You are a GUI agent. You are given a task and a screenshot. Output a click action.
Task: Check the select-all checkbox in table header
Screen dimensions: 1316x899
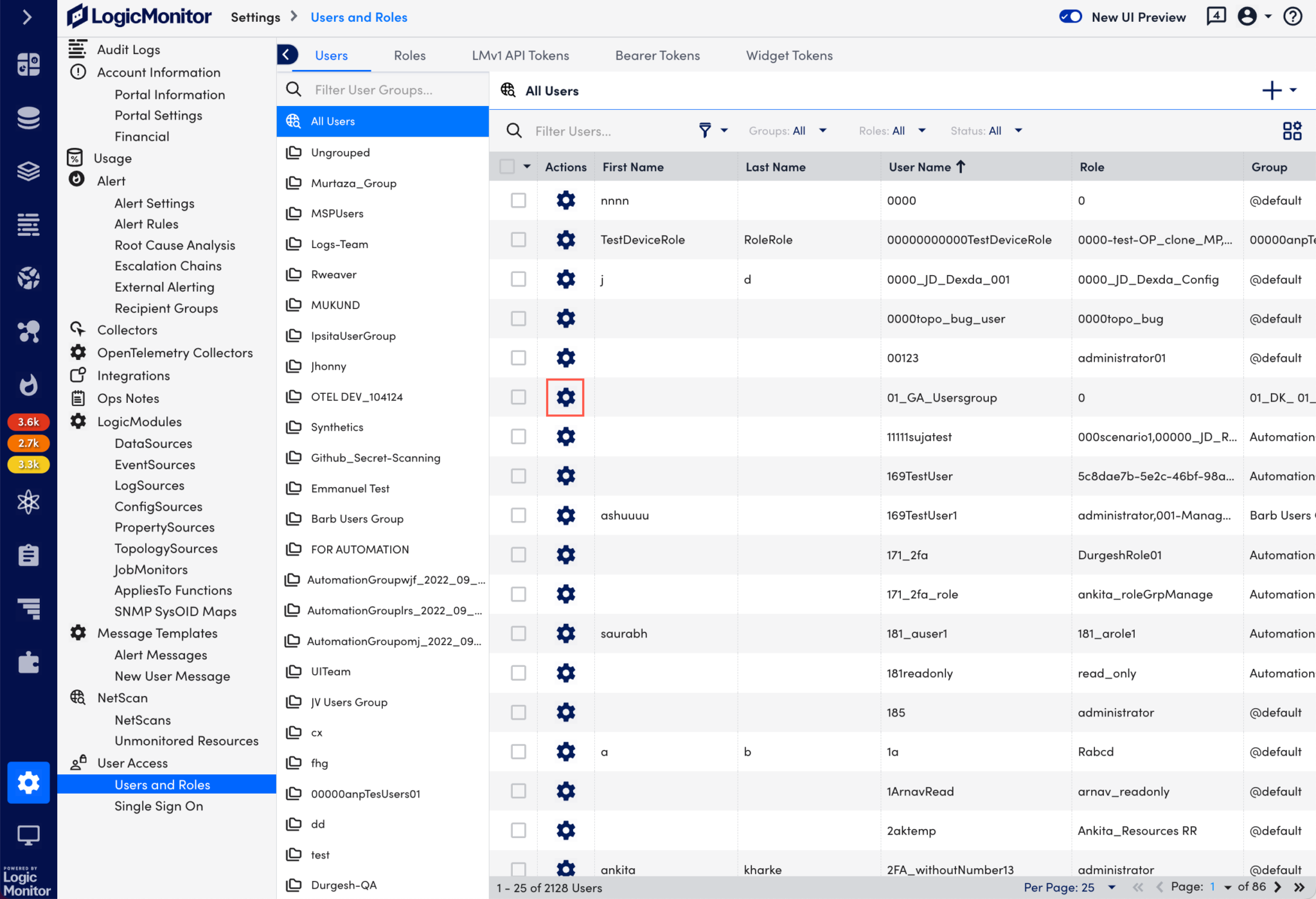coord(507,166)
